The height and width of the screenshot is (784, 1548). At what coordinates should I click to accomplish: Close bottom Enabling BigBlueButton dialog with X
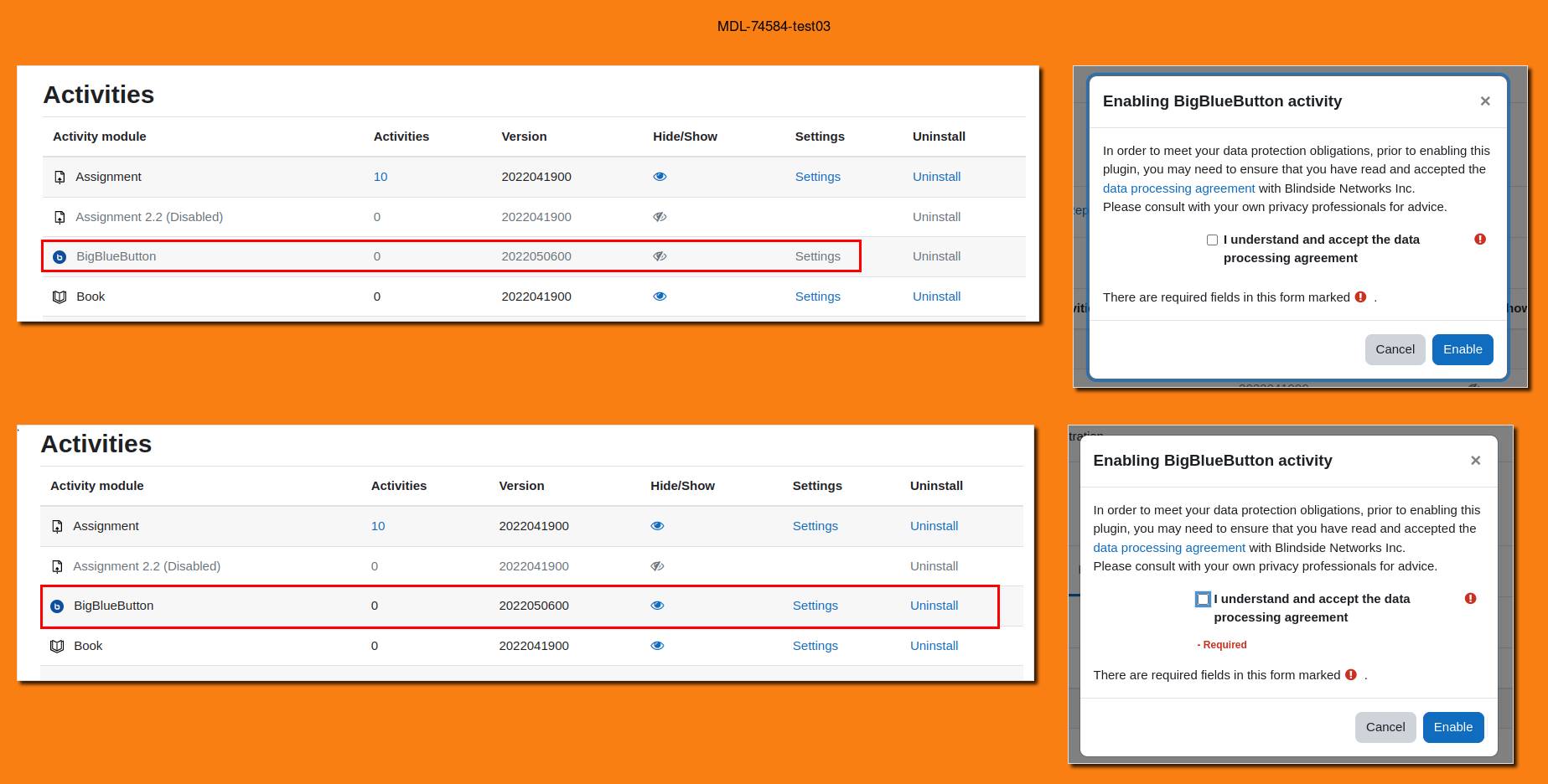click(1476, 461)
